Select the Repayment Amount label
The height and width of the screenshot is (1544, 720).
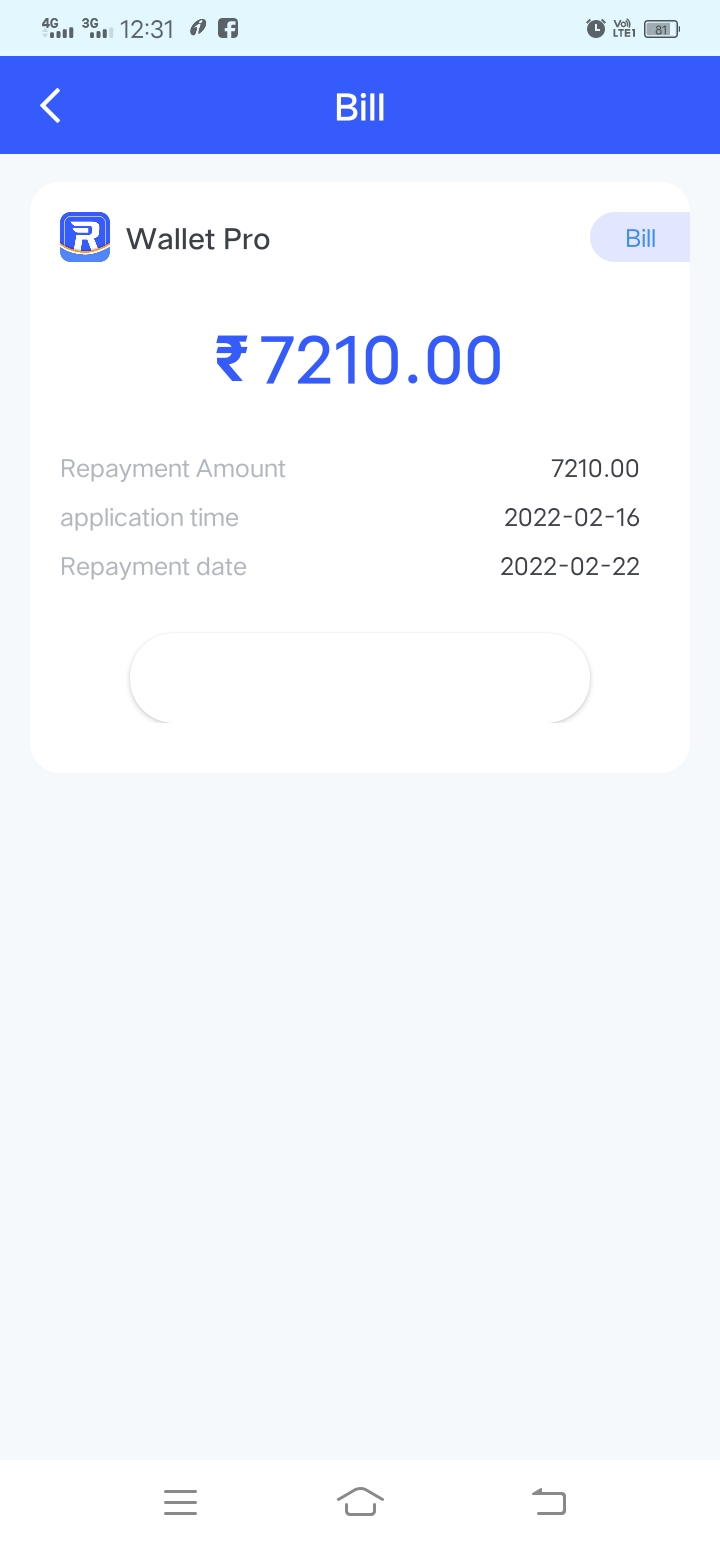point(173,469)
